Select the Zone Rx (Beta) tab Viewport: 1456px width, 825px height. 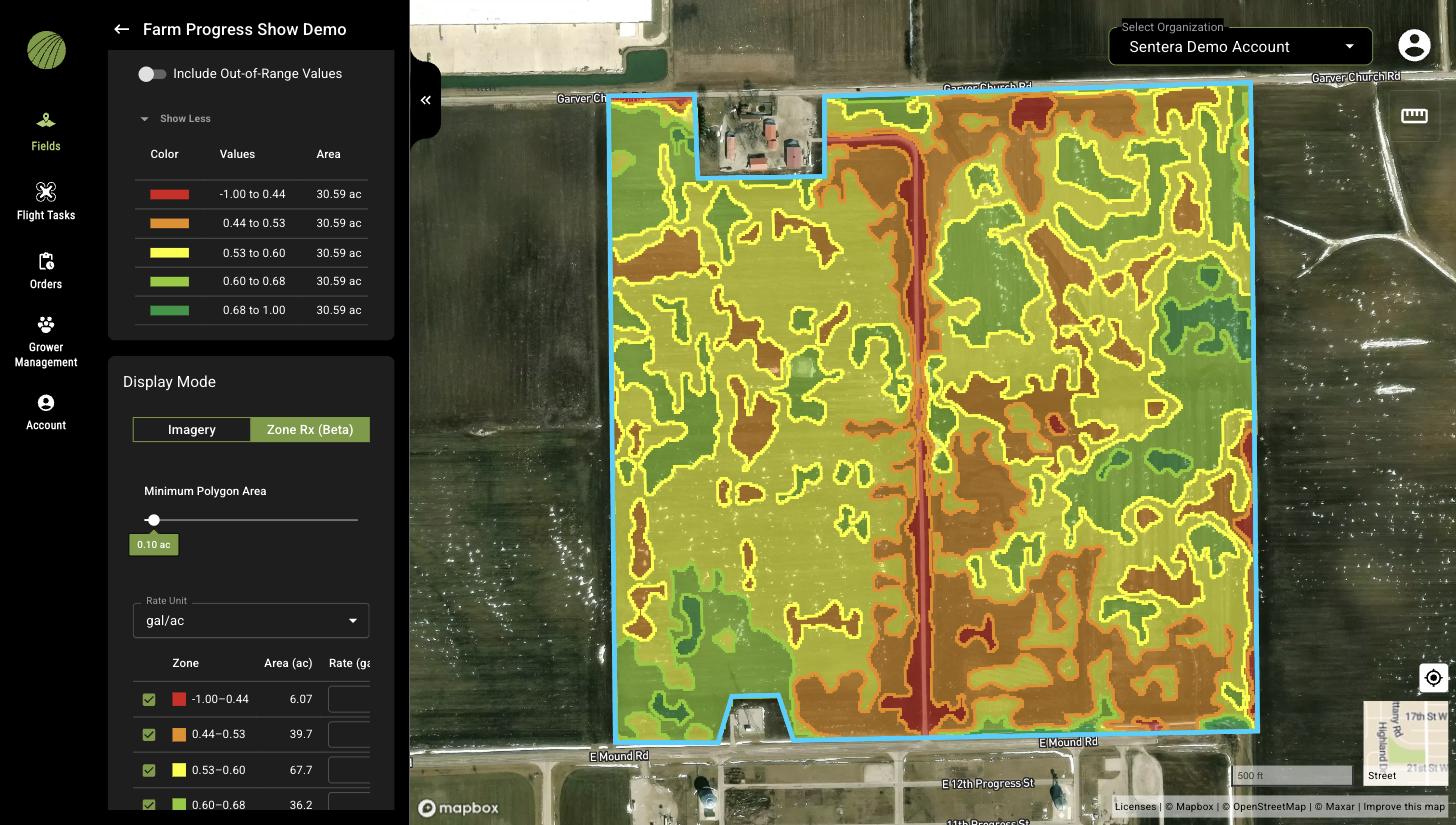(x=310, y=429)
